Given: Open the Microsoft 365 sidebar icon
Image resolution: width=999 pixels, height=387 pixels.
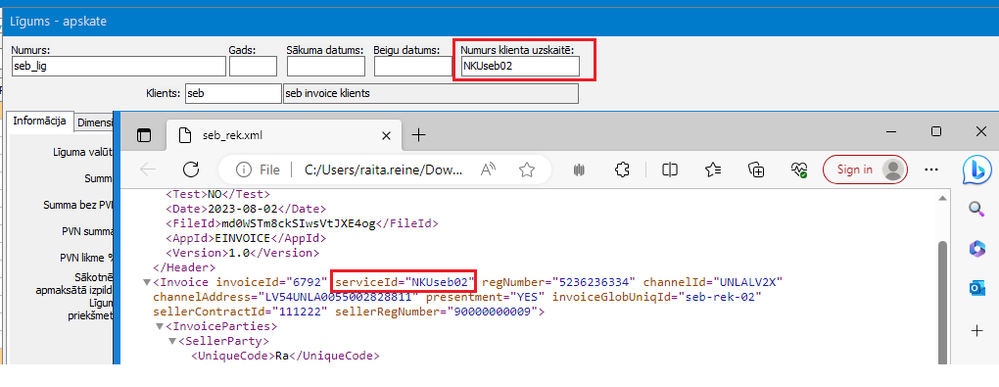Looking at the screenshot, I should tap(977, 249).
